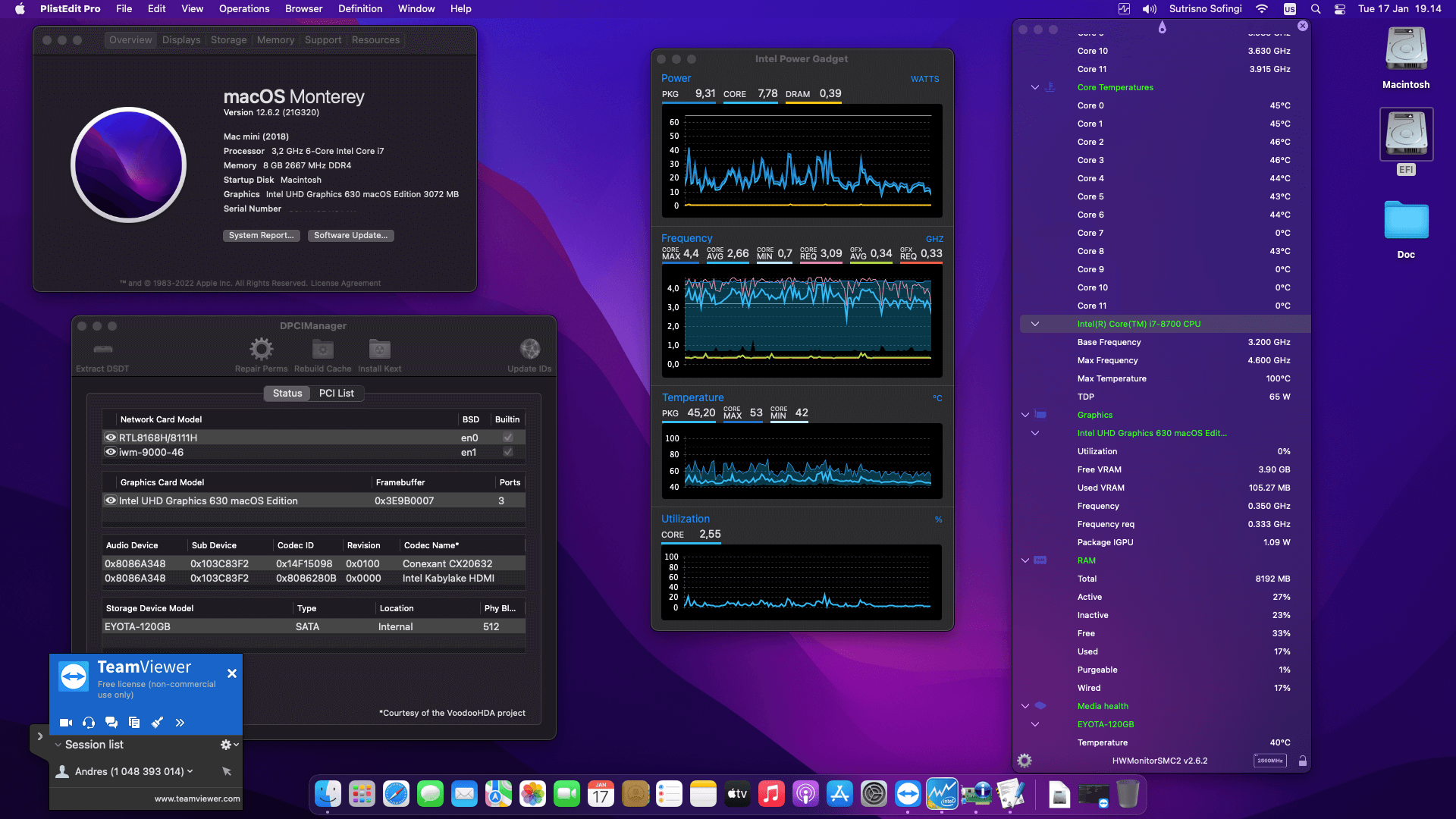Toggle eye icon for iwm-9000-46 row

tap(111, 452)
